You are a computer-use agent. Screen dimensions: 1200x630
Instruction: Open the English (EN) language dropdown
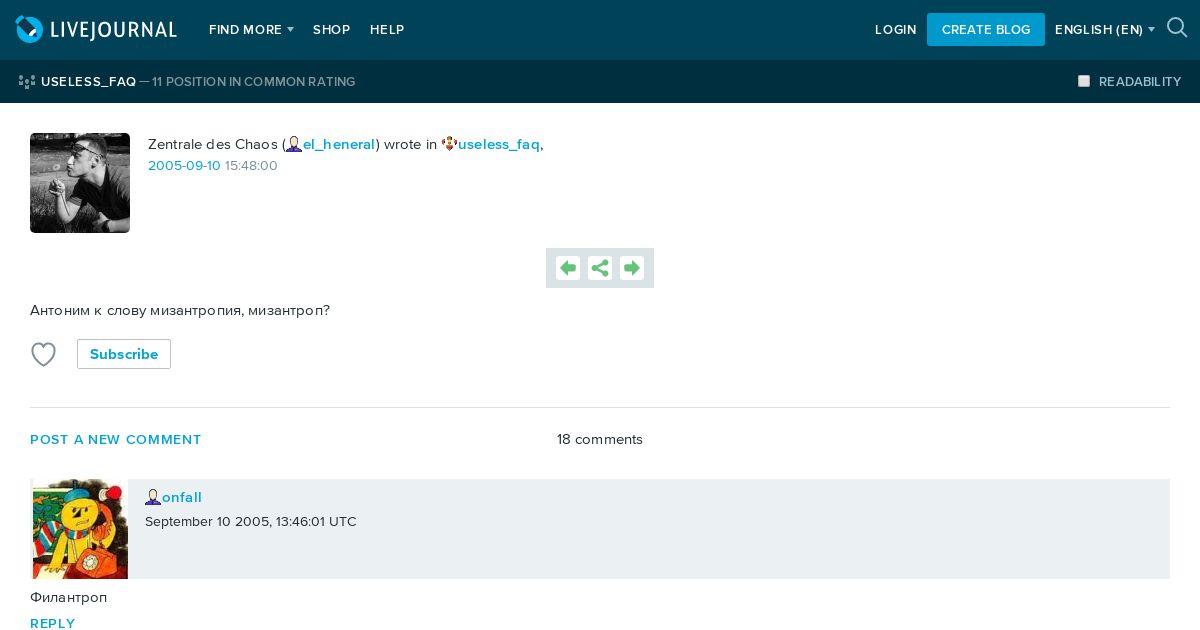1105,30
